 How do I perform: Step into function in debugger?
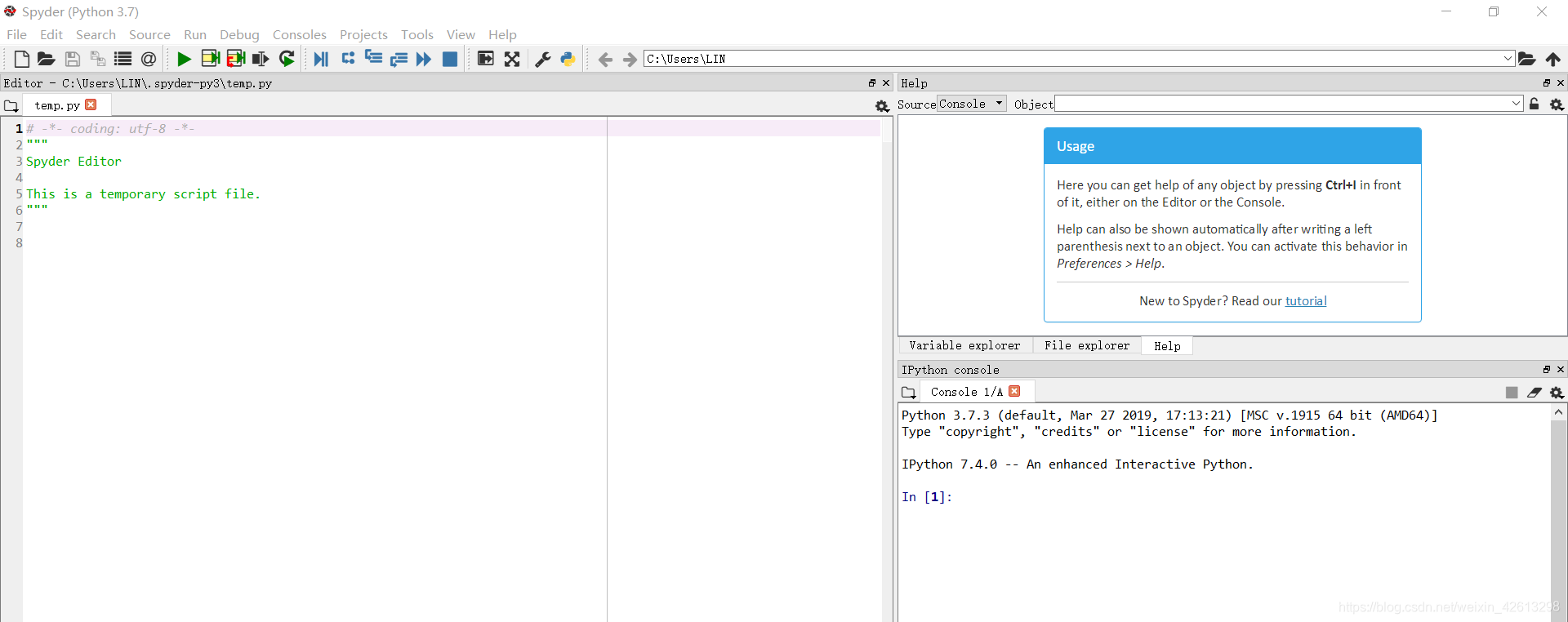click(373, 59)
